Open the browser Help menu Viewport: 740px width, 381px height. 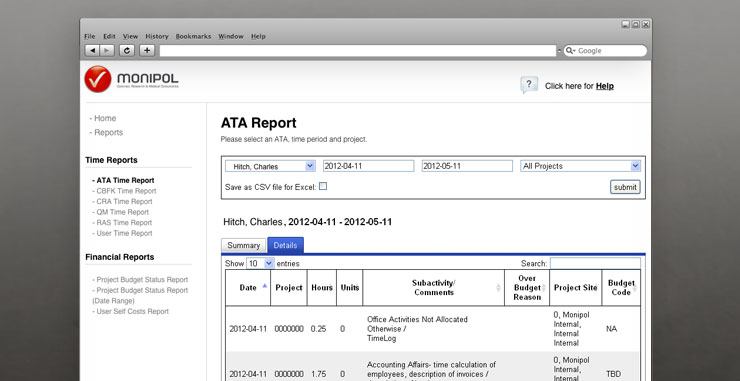(x=258, y=36)
